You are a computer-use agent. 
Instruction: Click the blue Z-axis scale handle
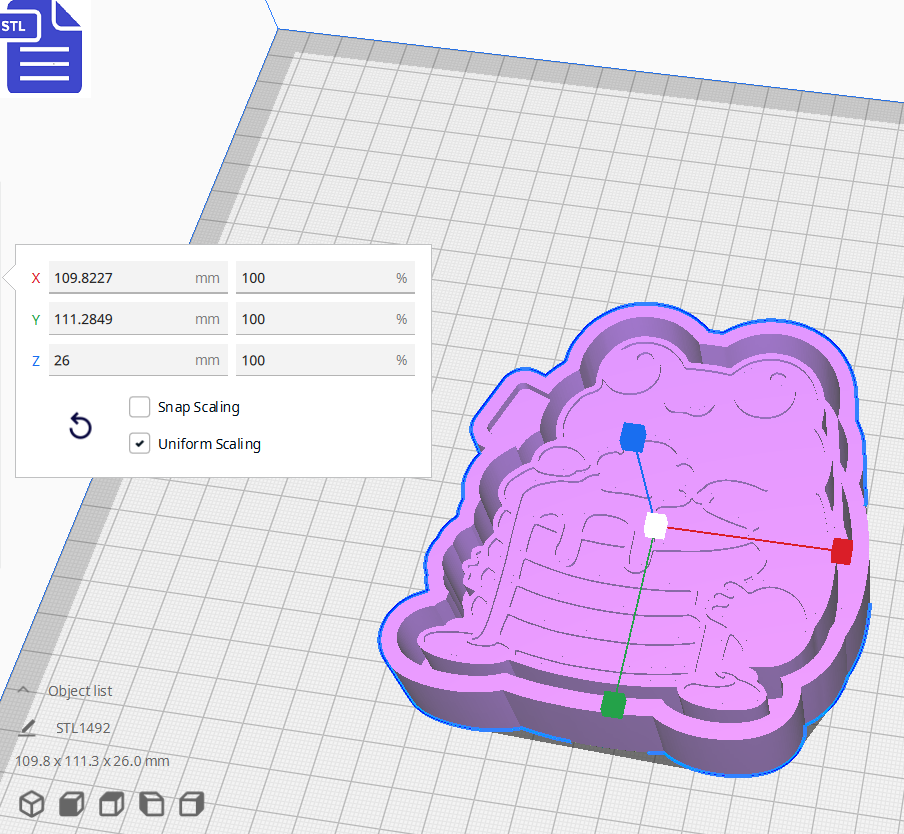coord(632,435)
